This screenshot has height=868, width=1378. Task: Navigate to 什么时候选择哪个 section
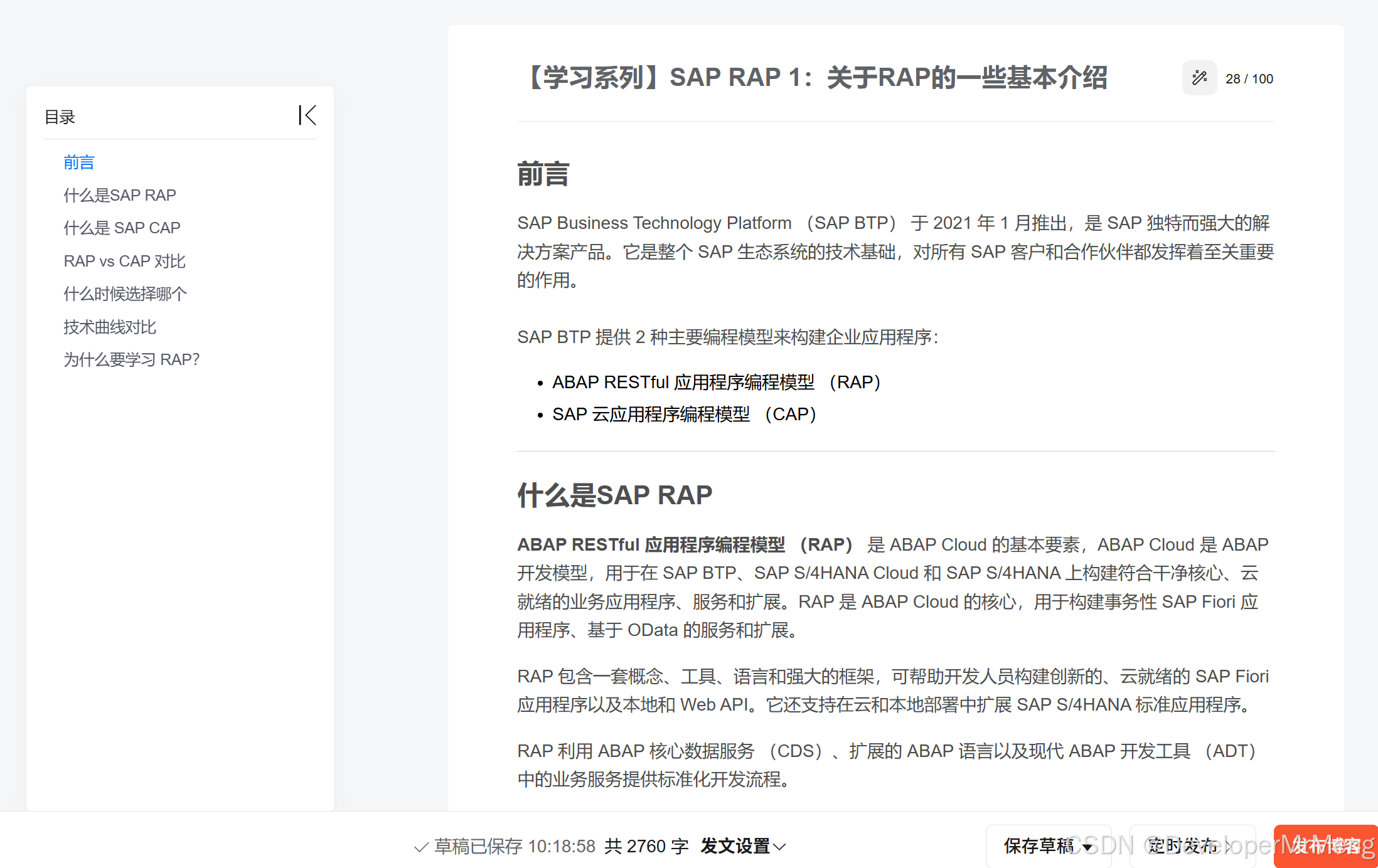[125, 294]
